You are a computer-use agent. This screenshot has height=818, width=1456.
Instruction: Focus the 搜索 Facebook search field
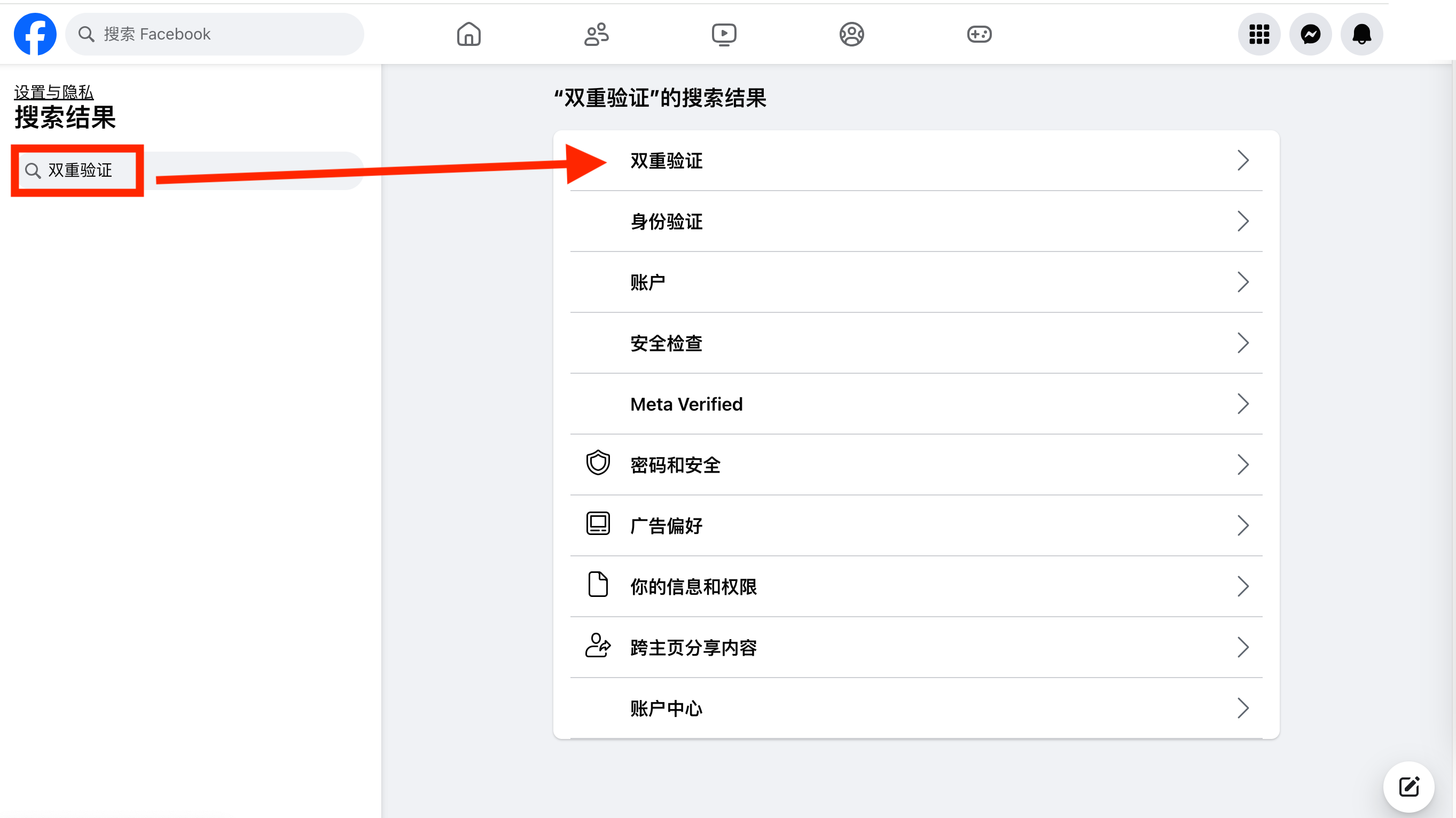pyautogui.click(x=215, y=34)
